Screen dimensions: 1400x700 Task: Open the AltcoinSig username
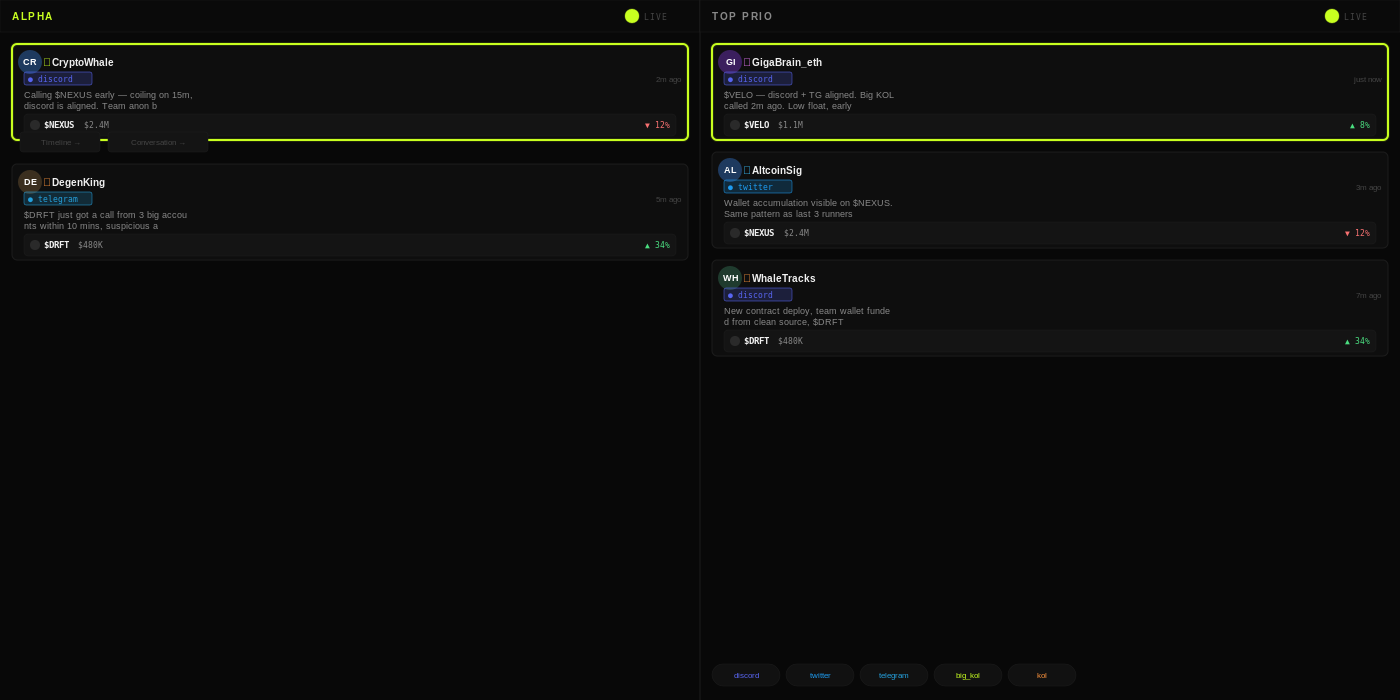(x=777, y=170)
